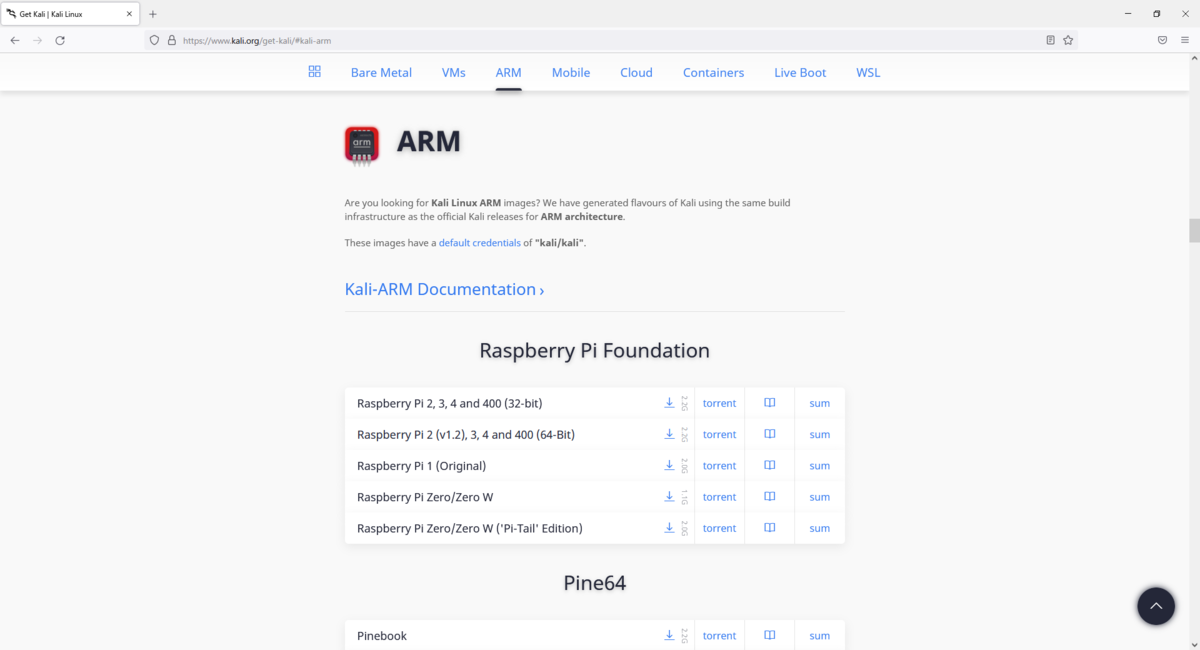Get torrent for Raspberry Pi 32-bit
1200x650 pixels.
point(719,403)
